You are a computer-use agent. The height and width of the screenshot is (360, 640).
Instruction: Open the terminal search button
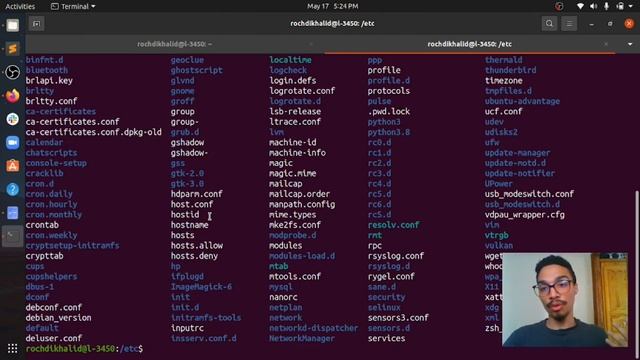pyautogui.click(x=549, y=24)
